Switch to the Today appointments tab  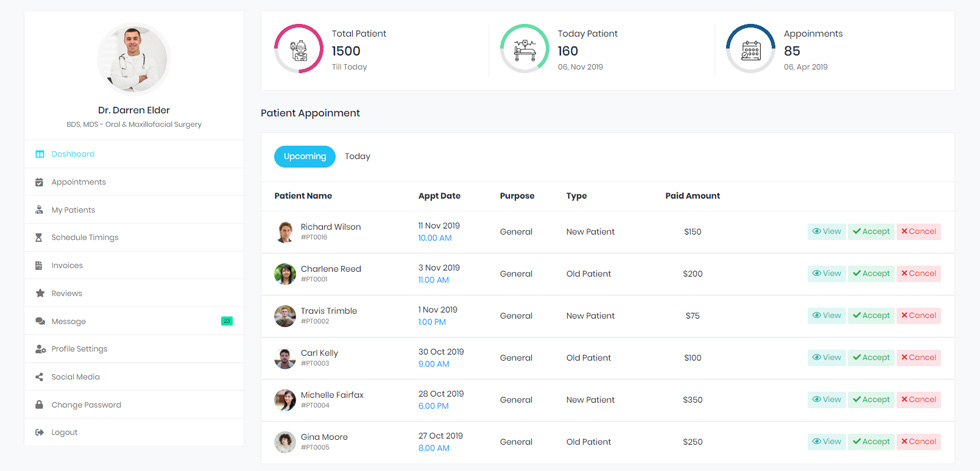tap(358, 156)
